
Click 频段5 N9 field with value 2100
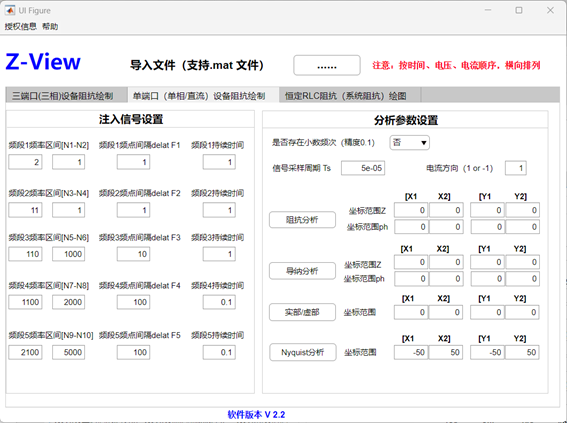coord(25,352)
